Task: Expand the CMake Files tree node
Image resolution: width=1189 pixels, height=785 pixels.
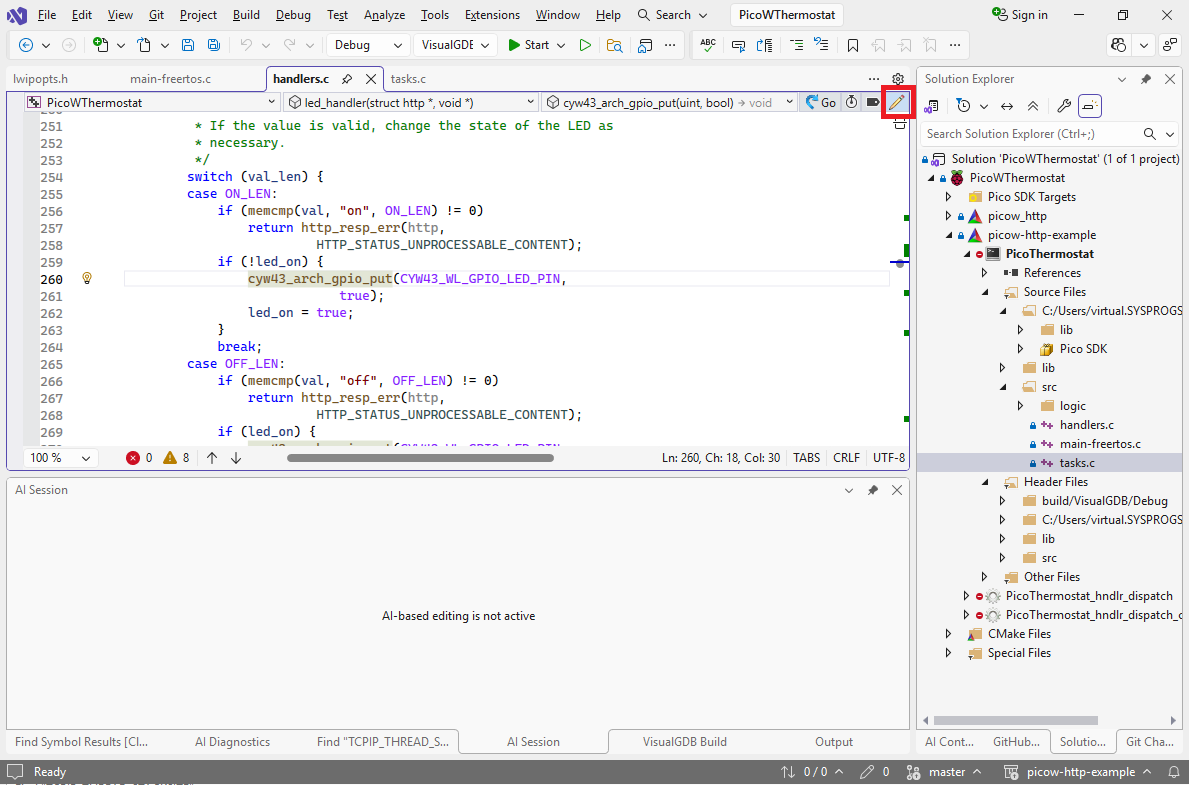Action: tap(948, 634)
